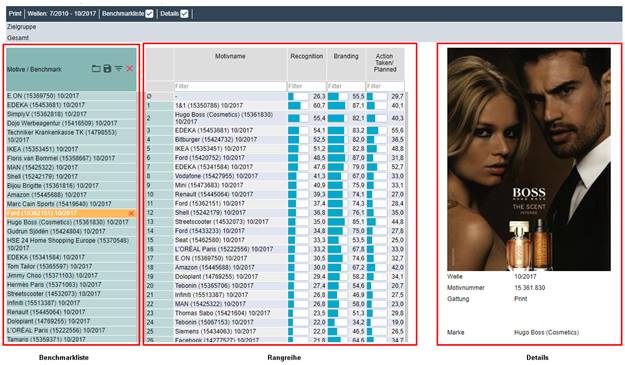This screenshot has width=625, height=365.
Task: Click Recognition value 60,7 for 1&1
Action: [319, 106]
